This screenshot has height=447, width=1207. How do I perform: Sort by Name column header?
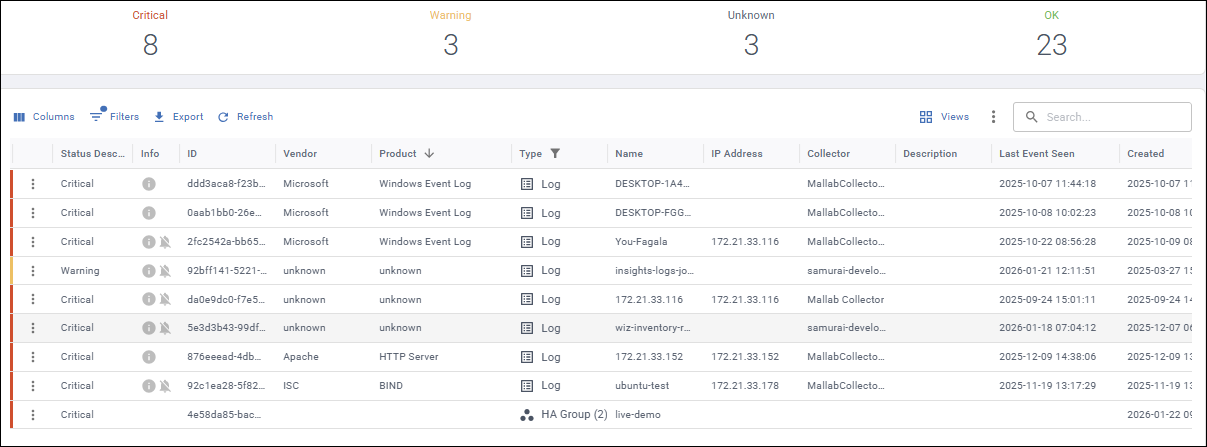pyautogui.click(x=629, y=154)
